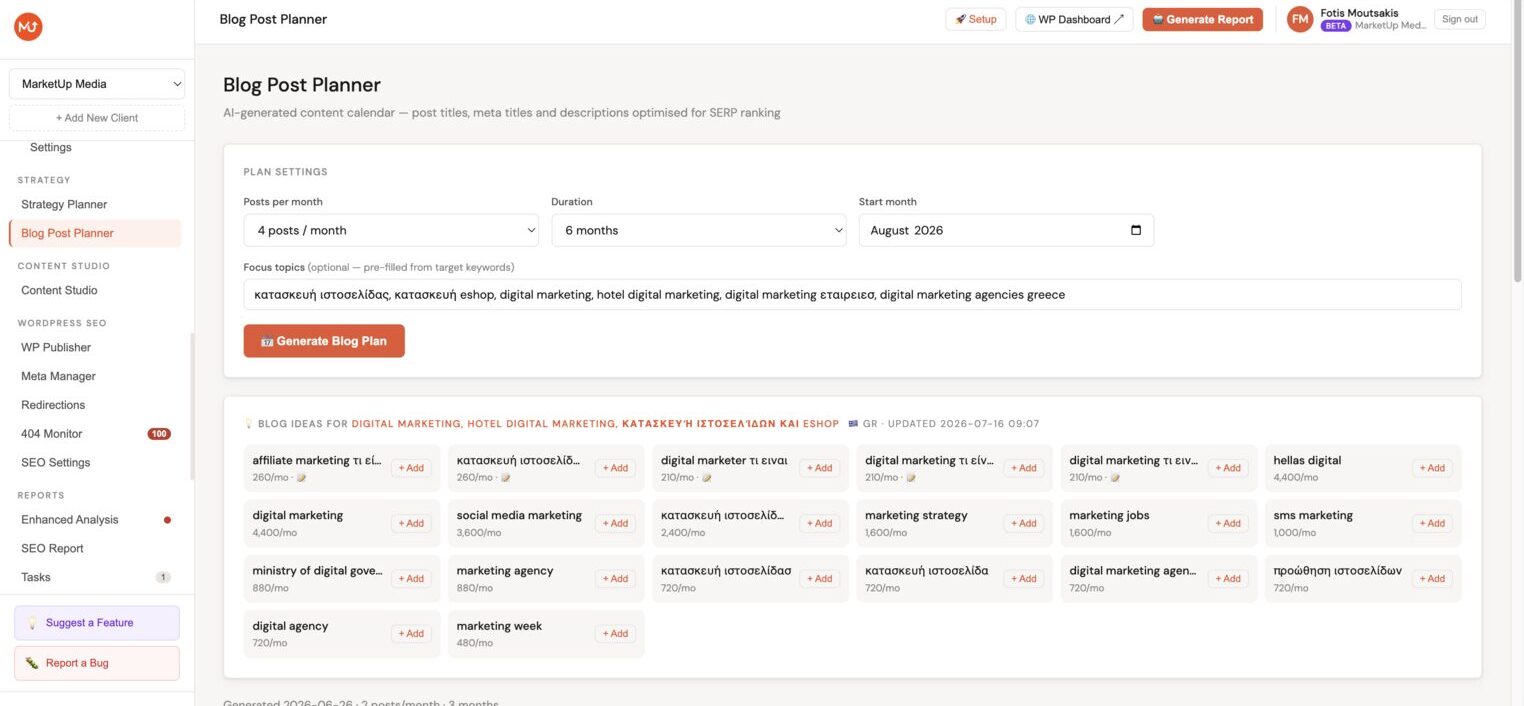Open Strategy Planner in sidebar
1524x706 pixels.
pyautogui.click(x=64, y=204)
